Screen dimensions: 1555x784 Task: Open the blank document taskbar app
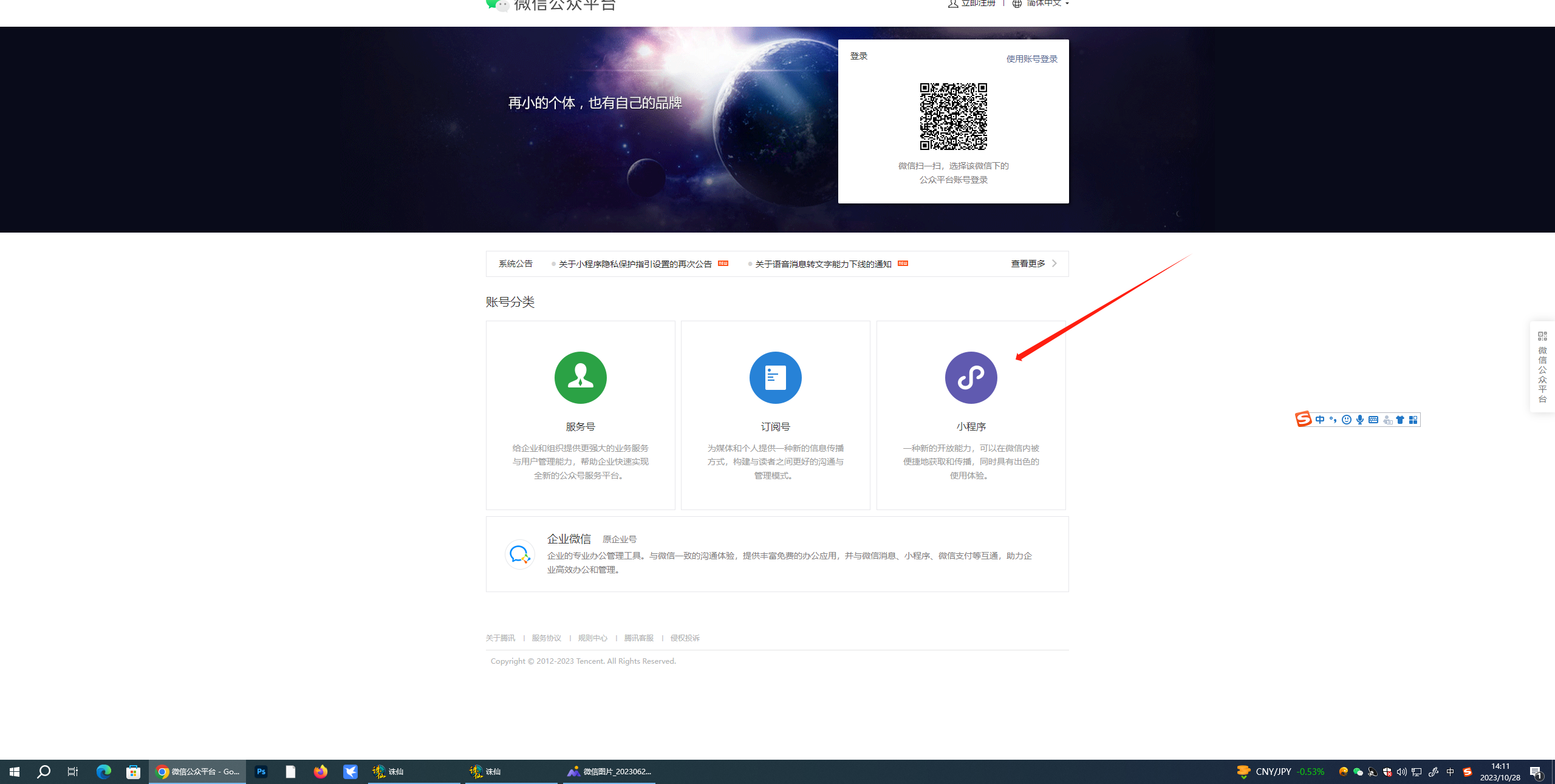[291, 771]
